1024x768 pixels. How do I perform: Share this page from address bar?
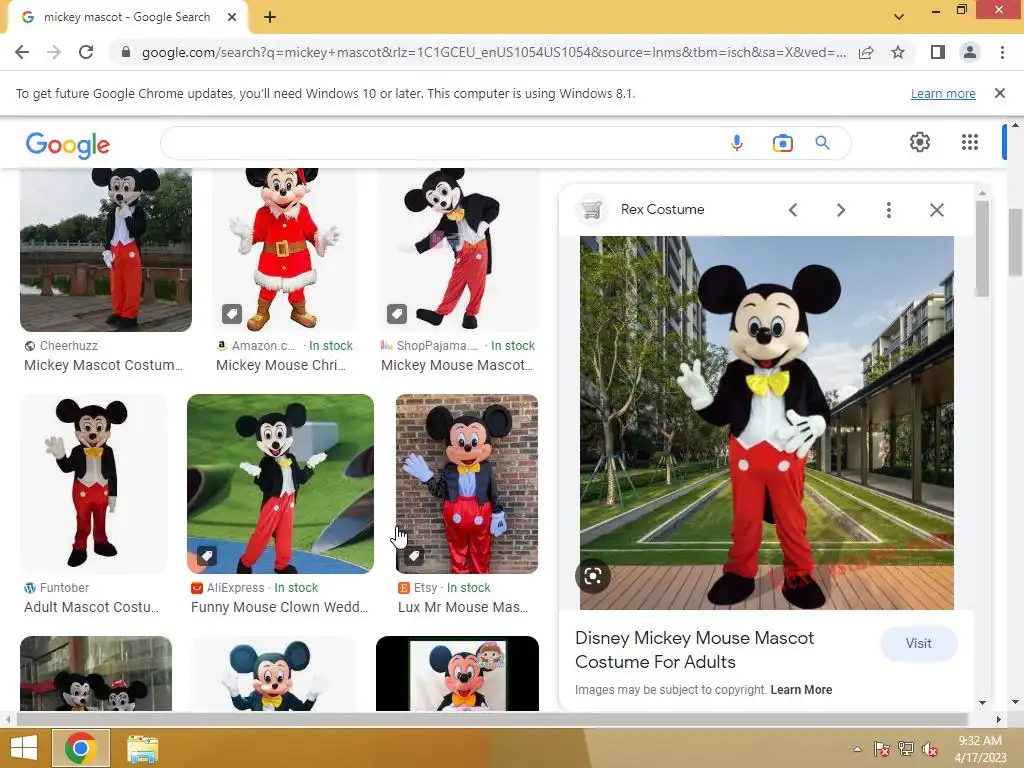(x=866, y=52)
